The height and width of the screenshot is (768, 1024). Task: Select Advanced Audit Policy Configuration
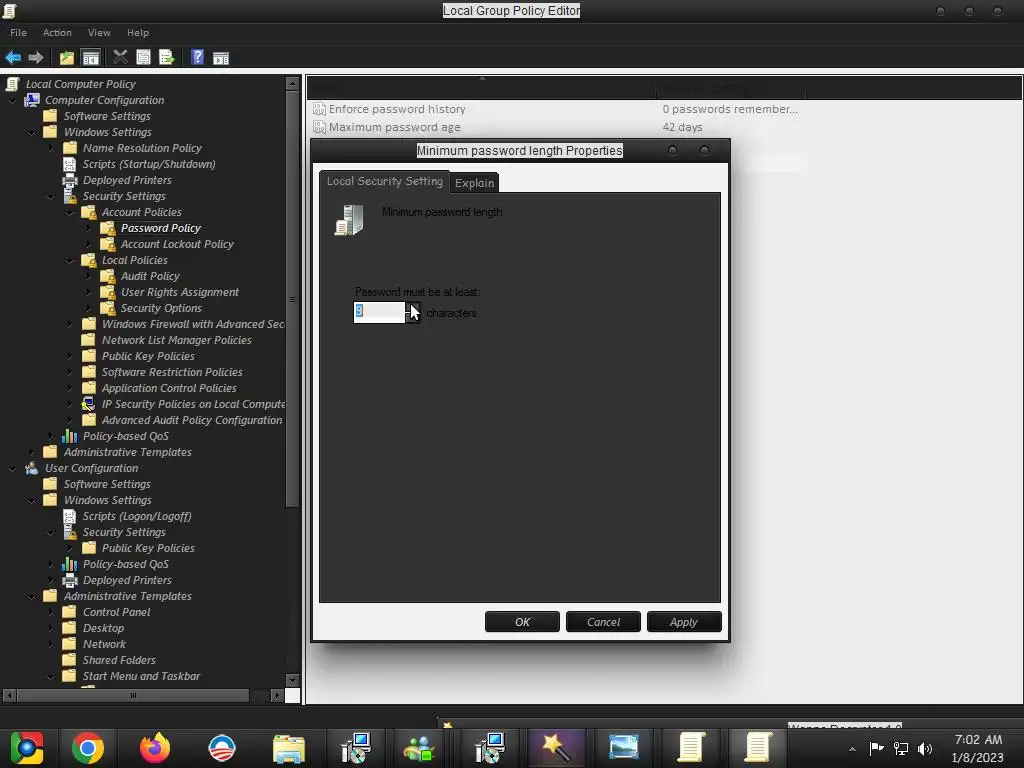pyautogui.click(x=192, y=420)
